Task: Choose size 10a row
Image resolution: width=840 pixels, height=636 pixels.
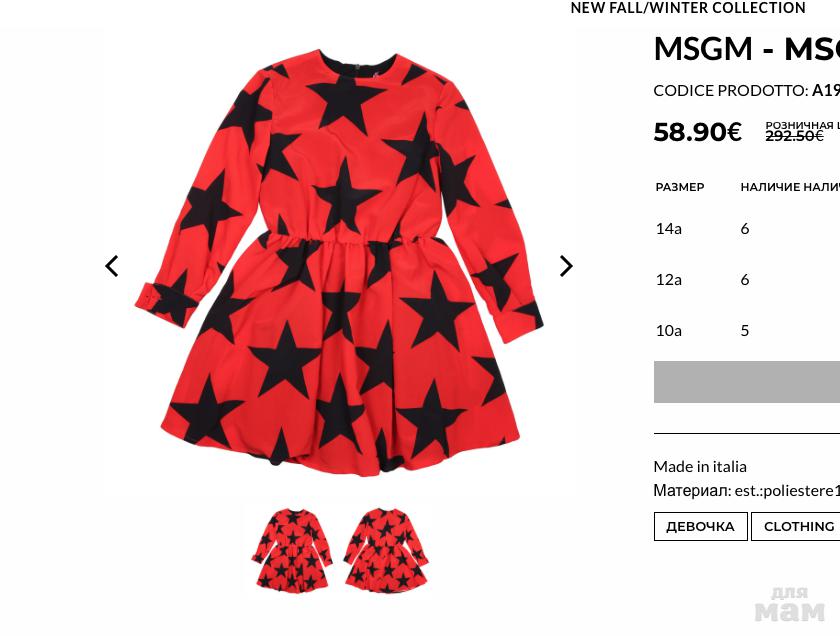Action: (747, 331)
